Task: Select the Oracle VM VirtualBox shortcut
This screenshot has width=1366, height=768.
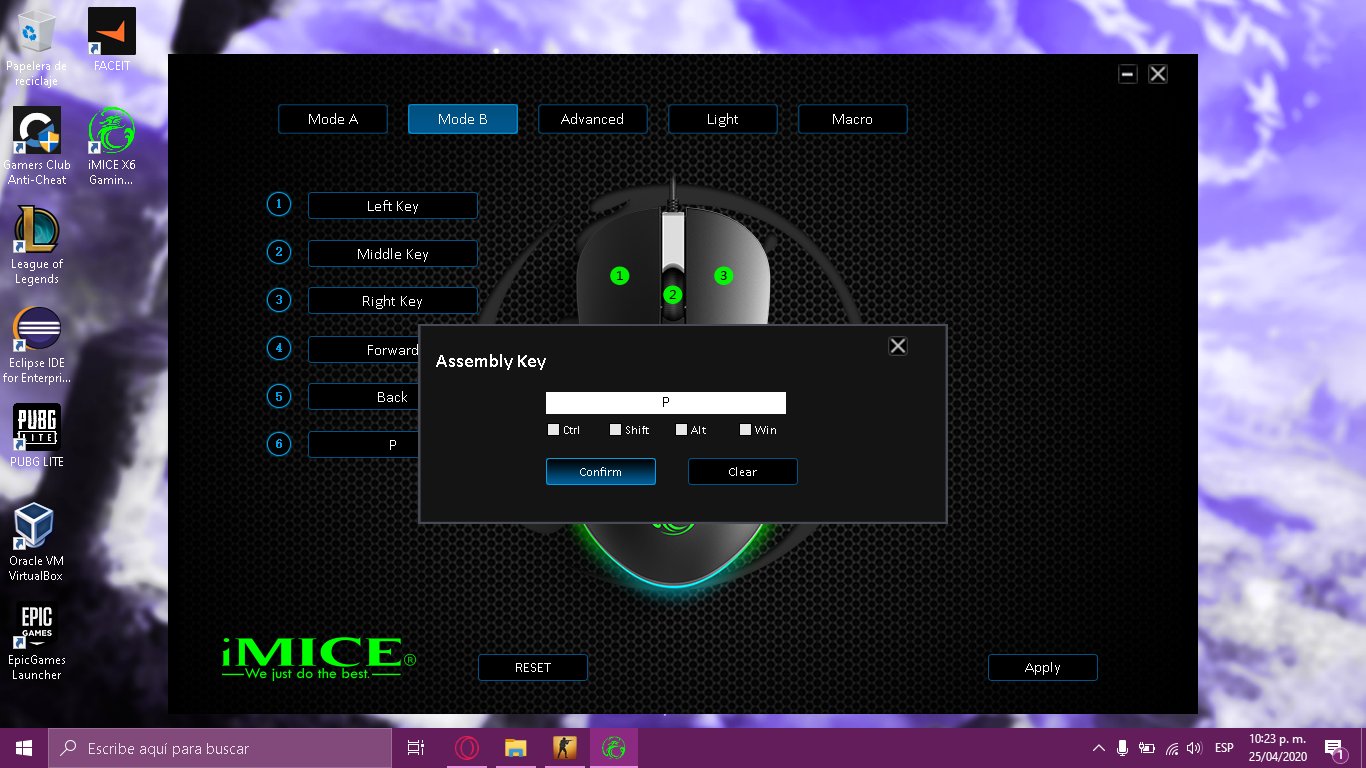Action: coord(37,543)
